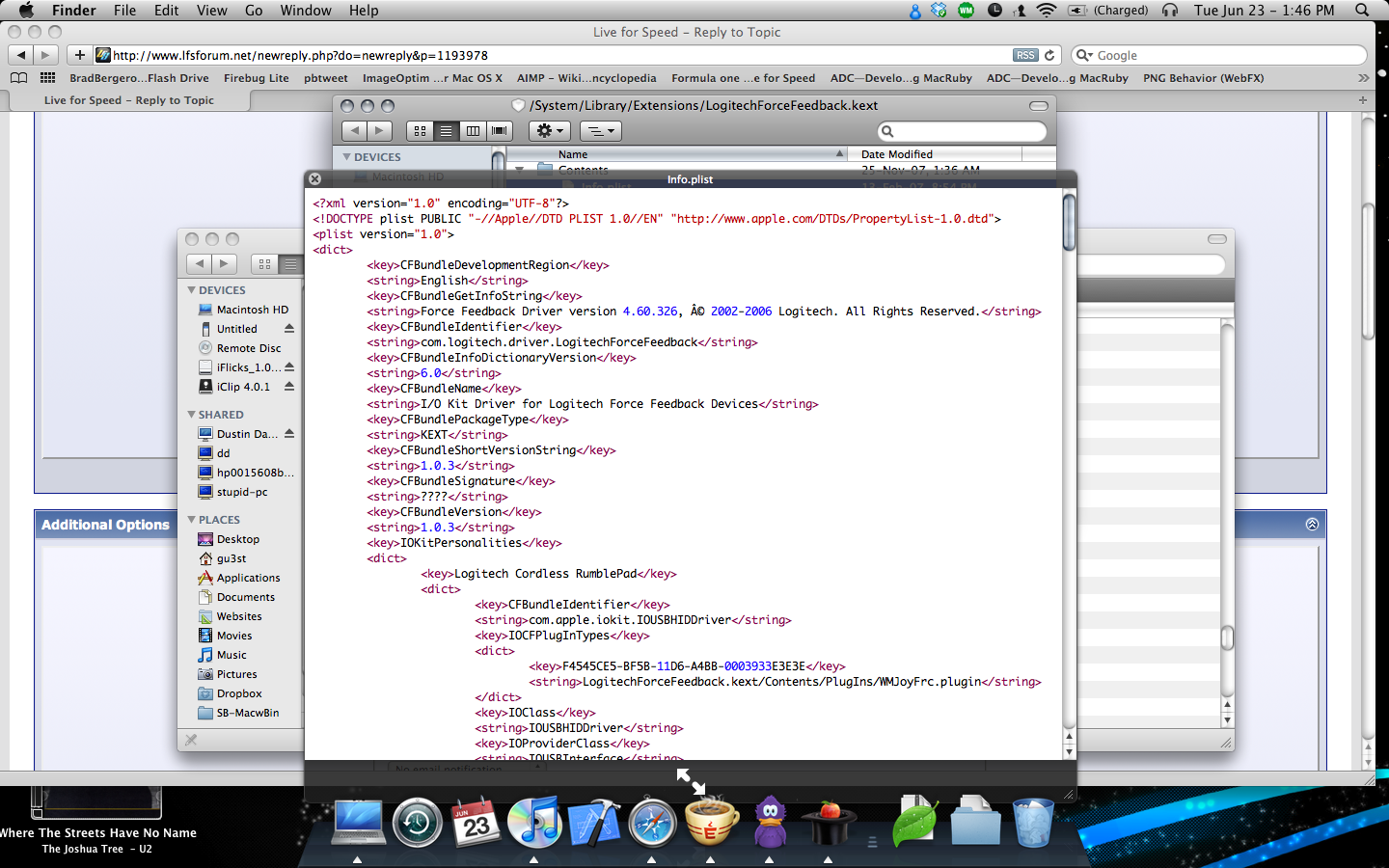Switch kext Finder window to column view

473,130
